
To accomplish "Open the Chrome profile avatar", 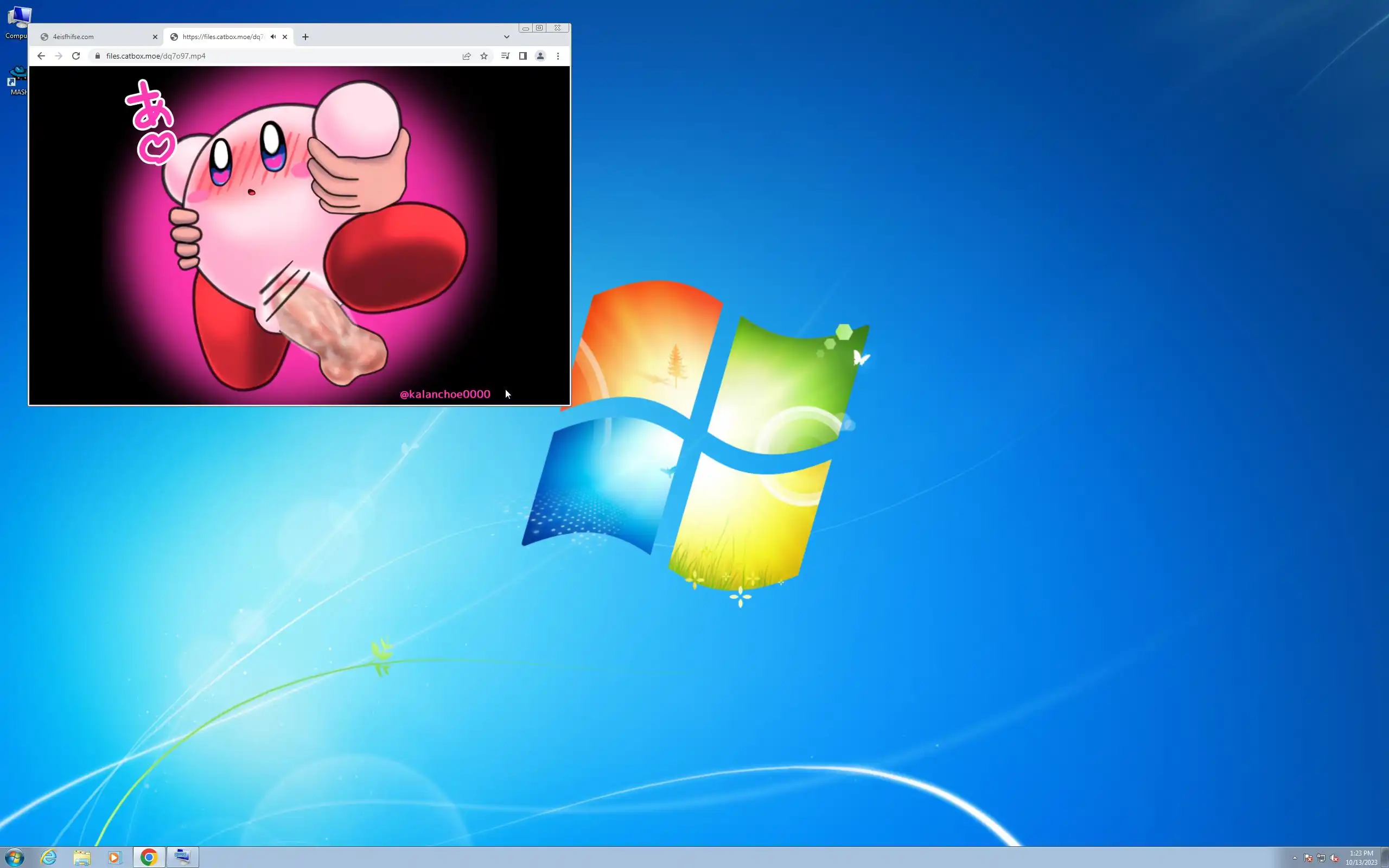I will tap(540, 56).
